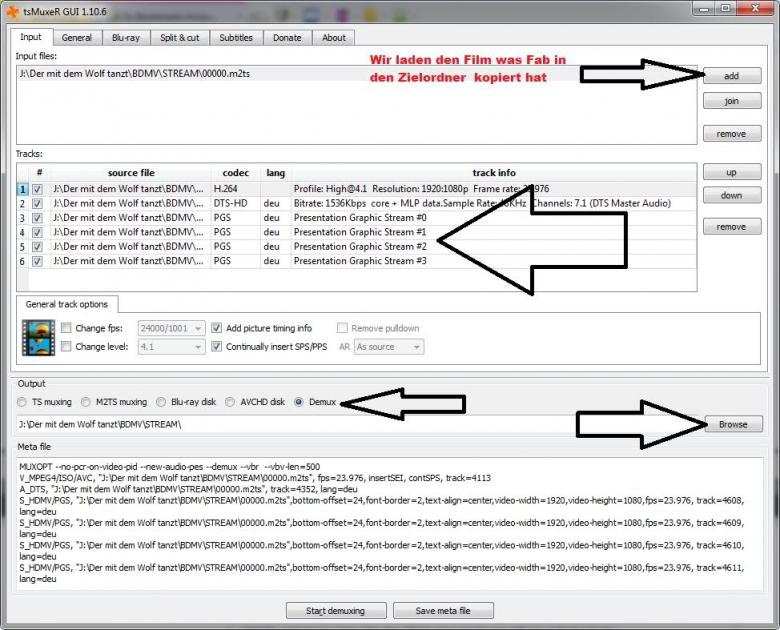The width and height of the screenshot is (780, 630).
Task: Uncheck Continually insert SPS/PPS
Action: (216, 346)
